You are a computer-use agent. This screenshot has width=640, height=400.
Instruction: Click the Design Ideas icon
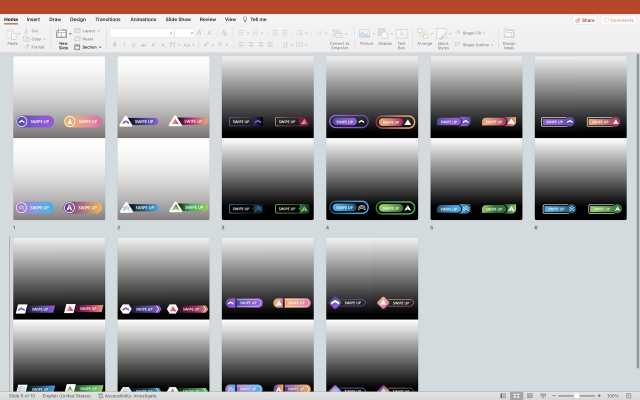tap(509, 35)
